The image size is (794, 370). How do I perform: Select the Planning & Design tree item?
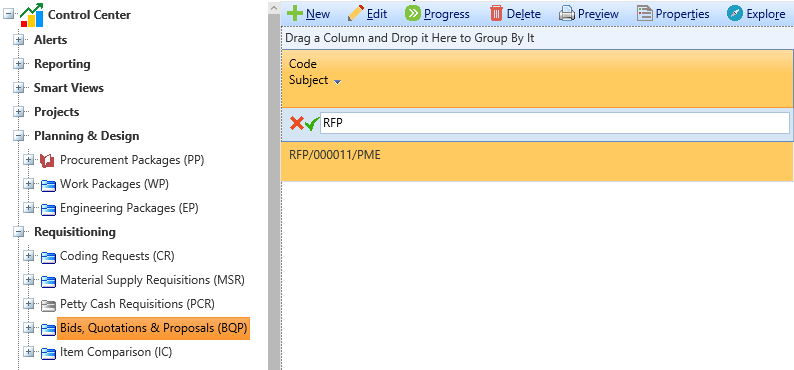(86, 136)
